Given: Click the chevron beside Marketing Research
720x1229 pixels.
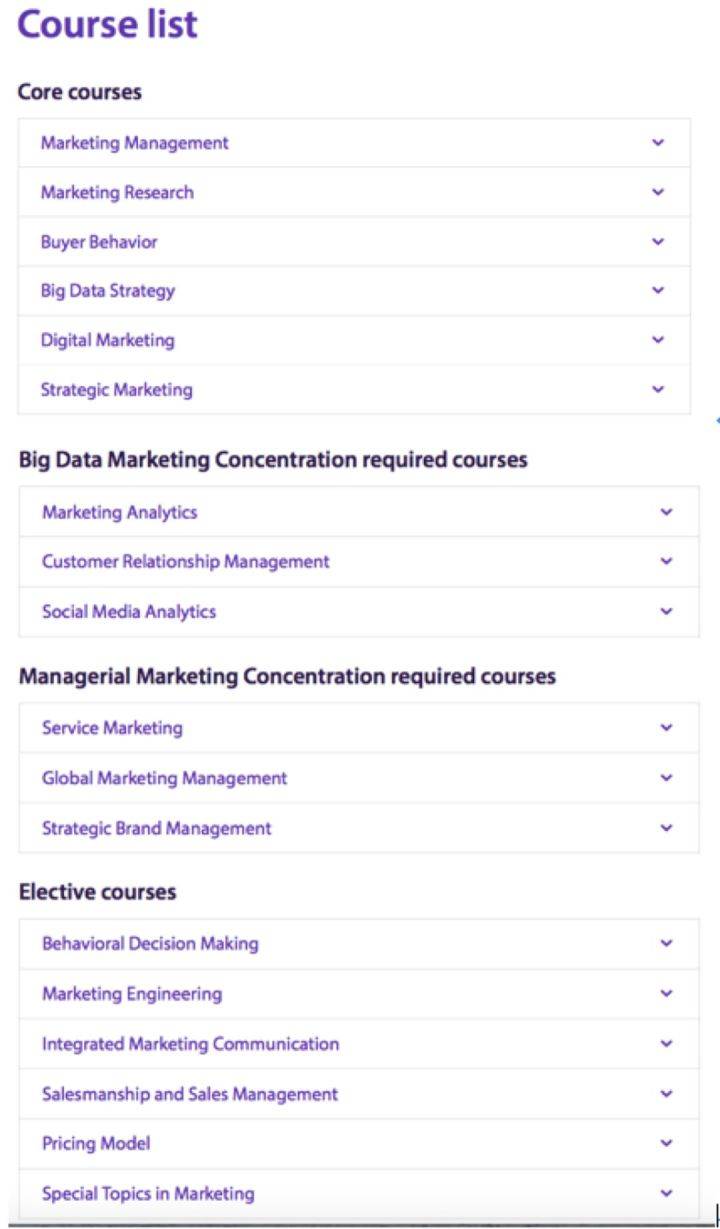Looking at the screenshot, I should coord(658,192).
